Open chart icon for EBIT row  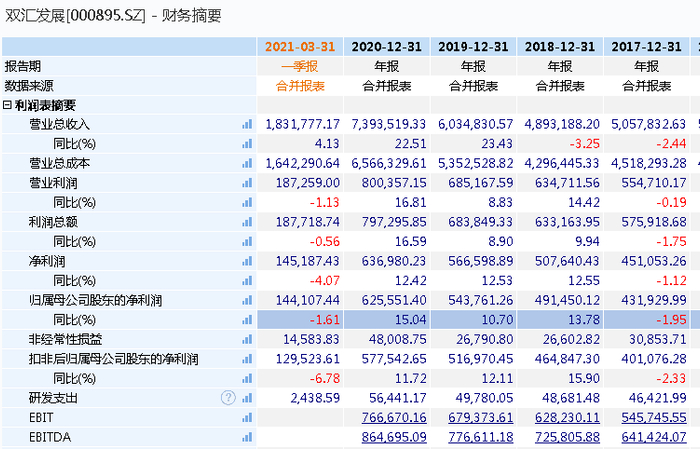[x=247, y=418]
